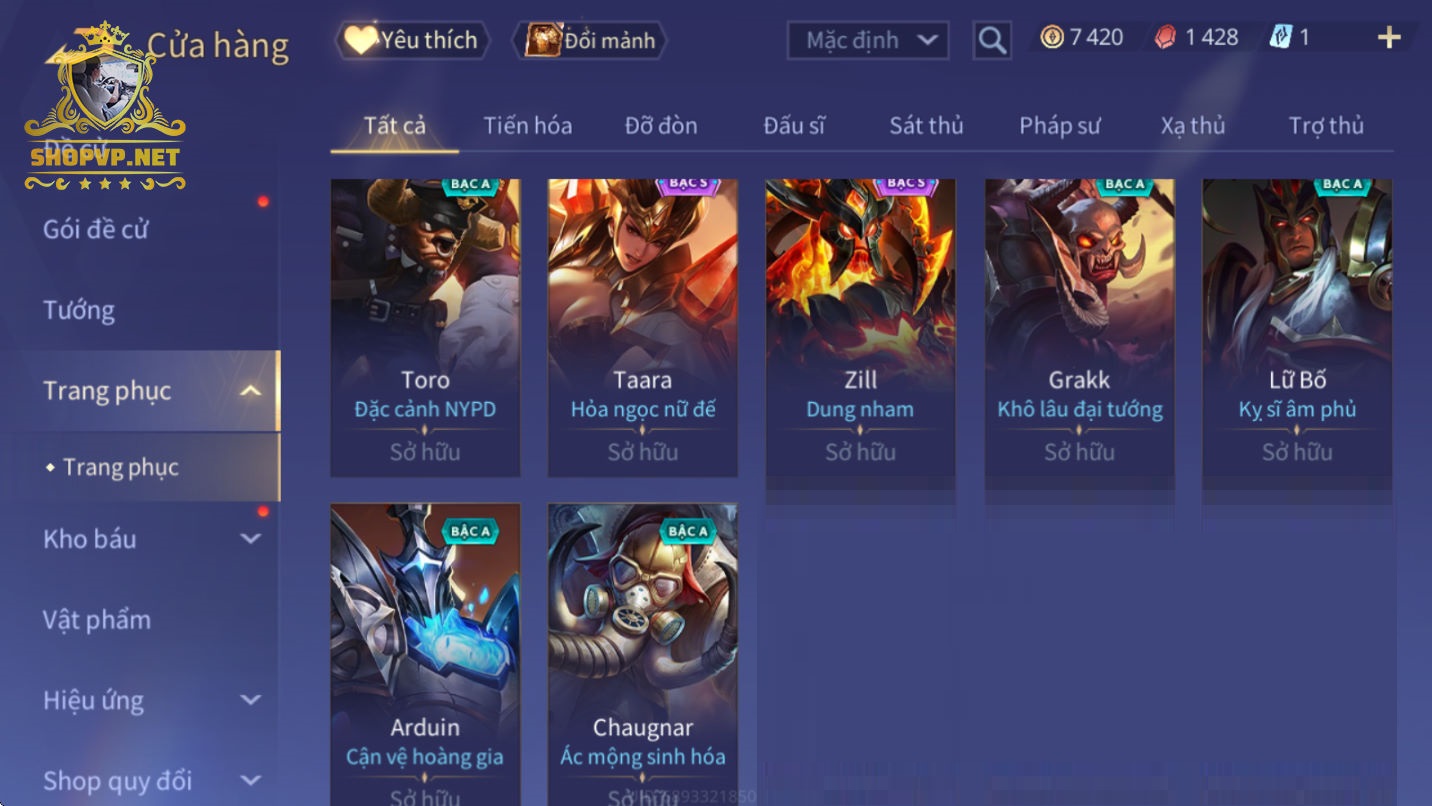Collapse the Trang phục sidebar section

pyautogui.click(x=251, y=391)
